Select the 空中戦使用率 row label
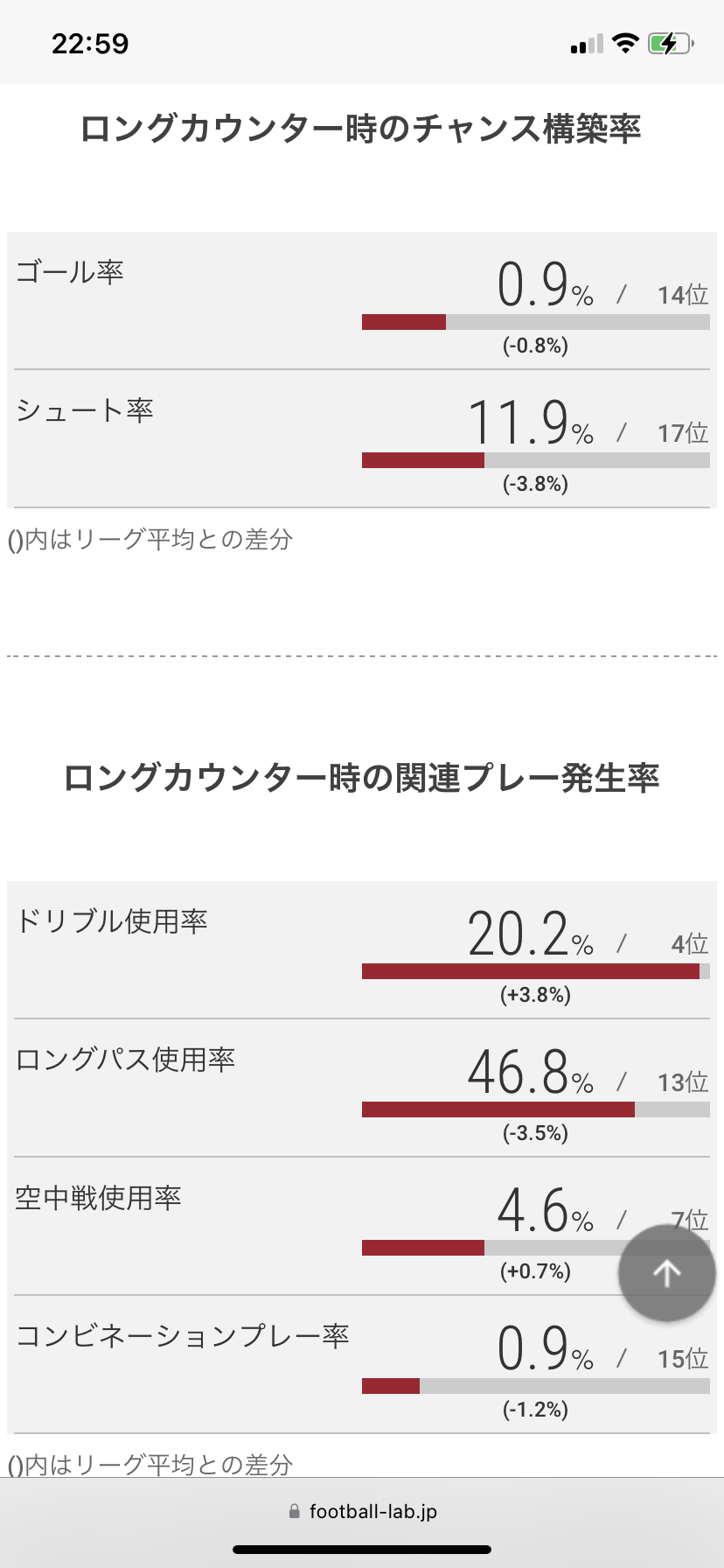This screenshot has width=724, height=1568. [x=98, y=1197]
